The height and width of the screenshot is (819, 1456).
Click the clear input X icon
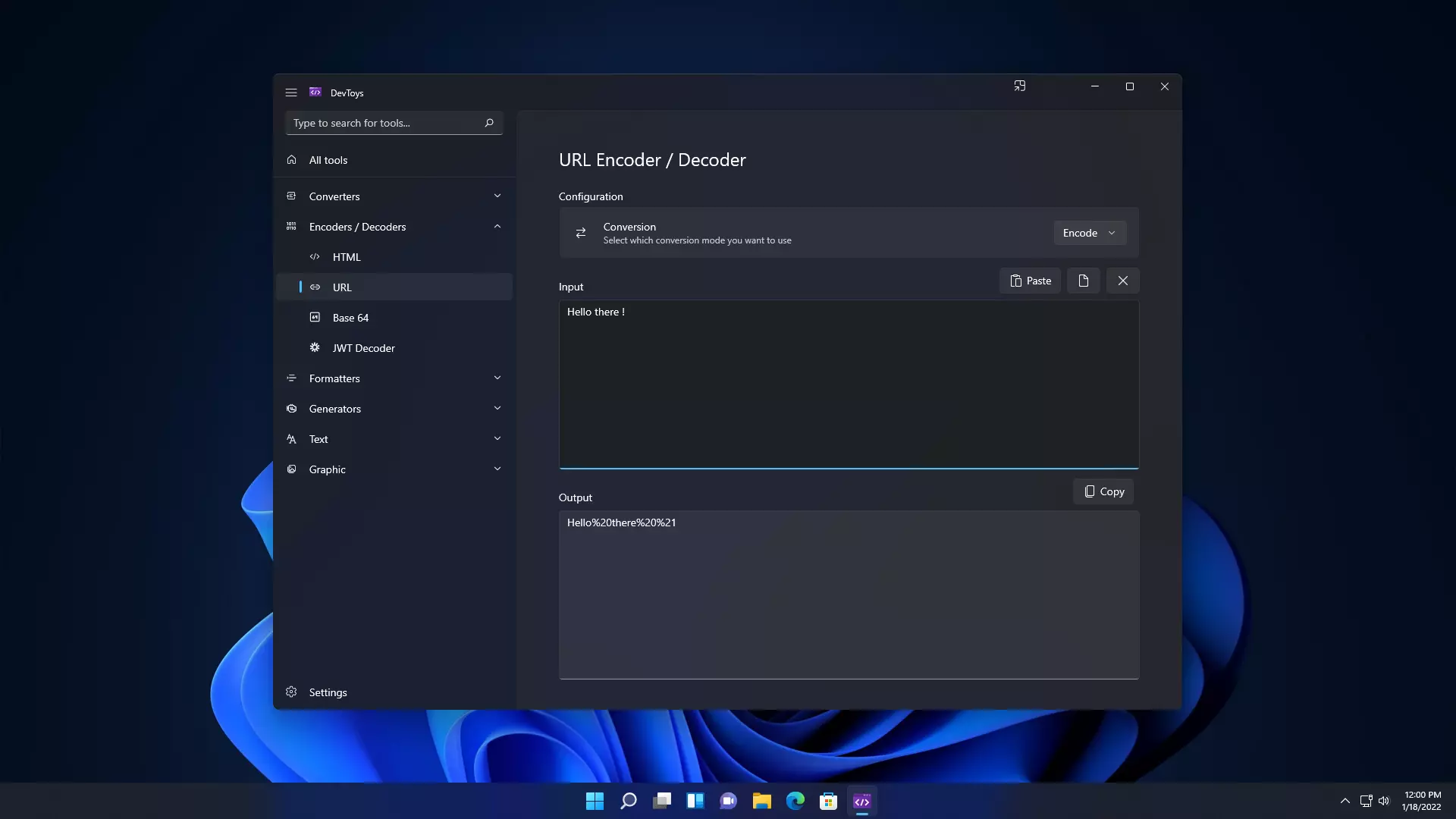1122,281
